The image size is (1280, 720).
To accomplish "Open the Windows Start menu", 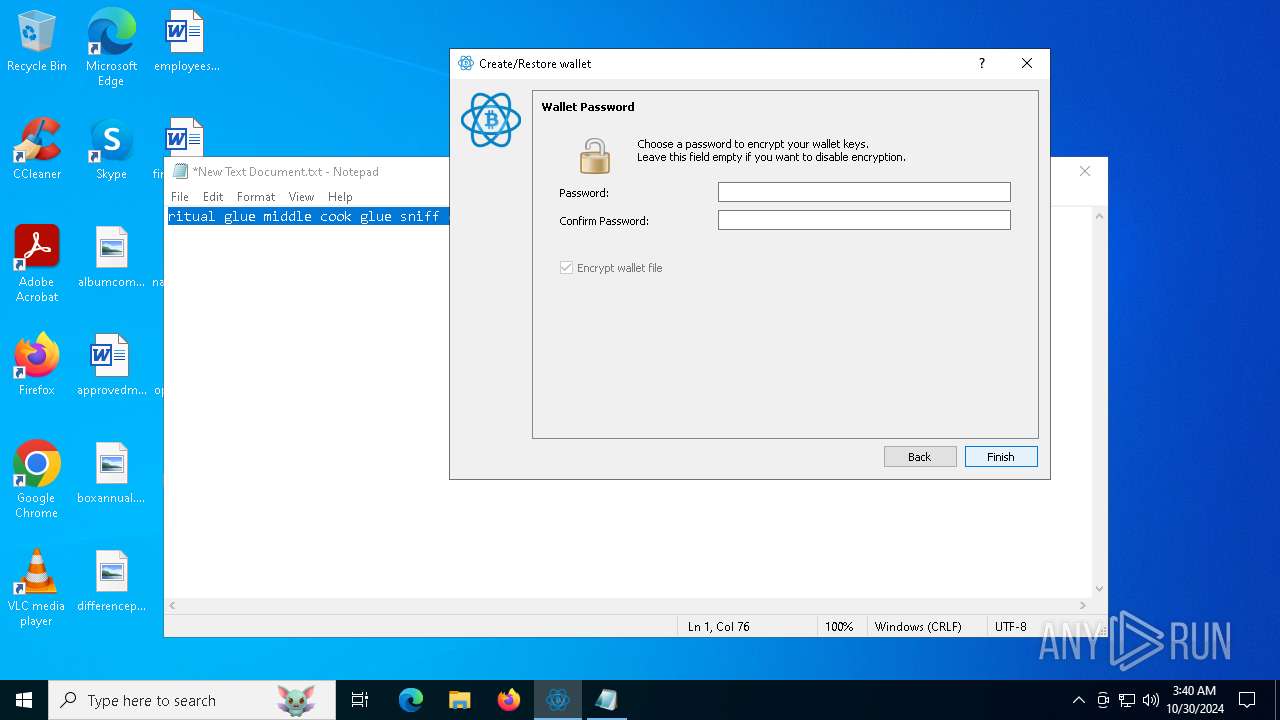I will click(24, 700).
